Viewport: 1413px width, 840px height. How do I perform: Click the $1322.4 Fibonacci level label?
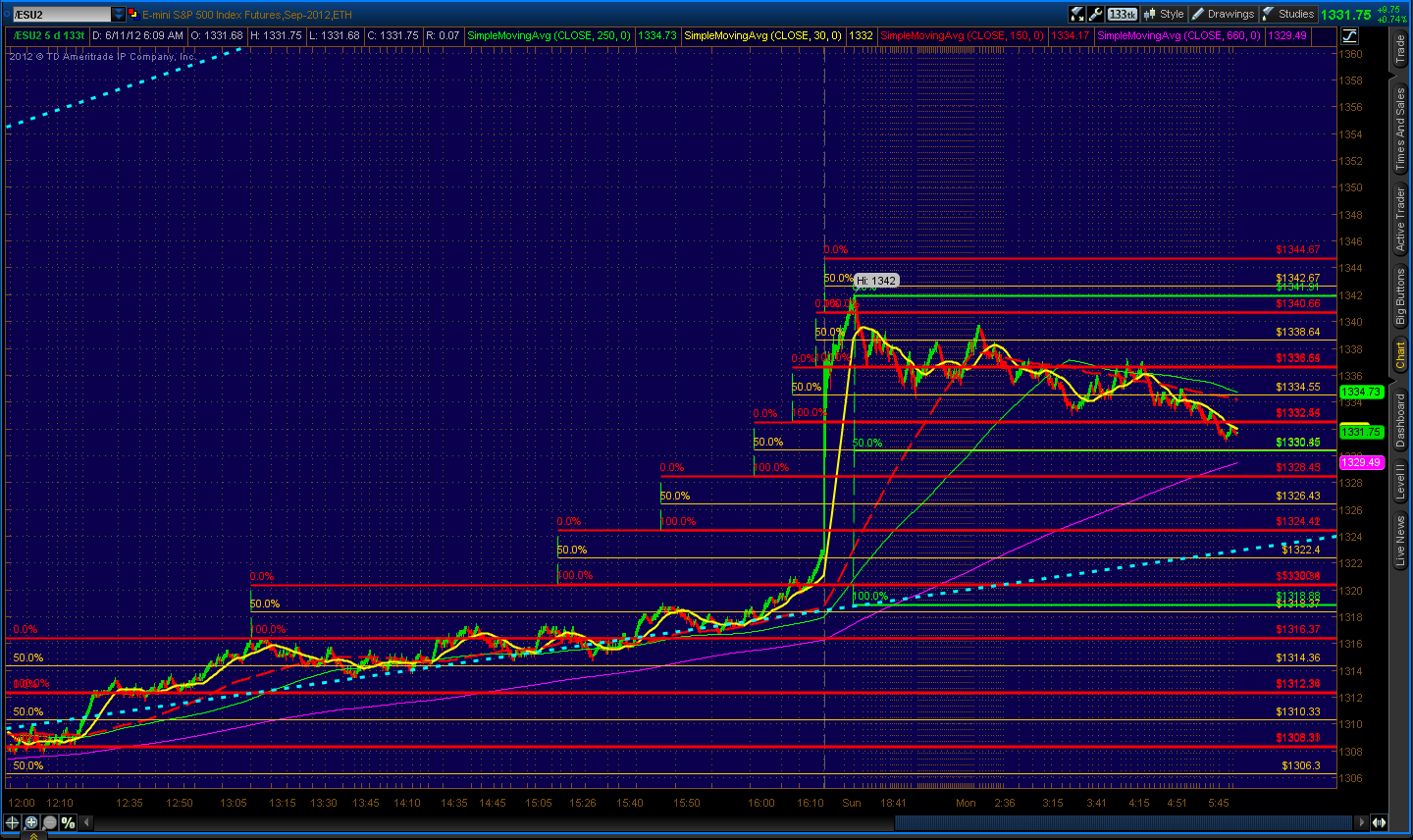point(1300,551)
